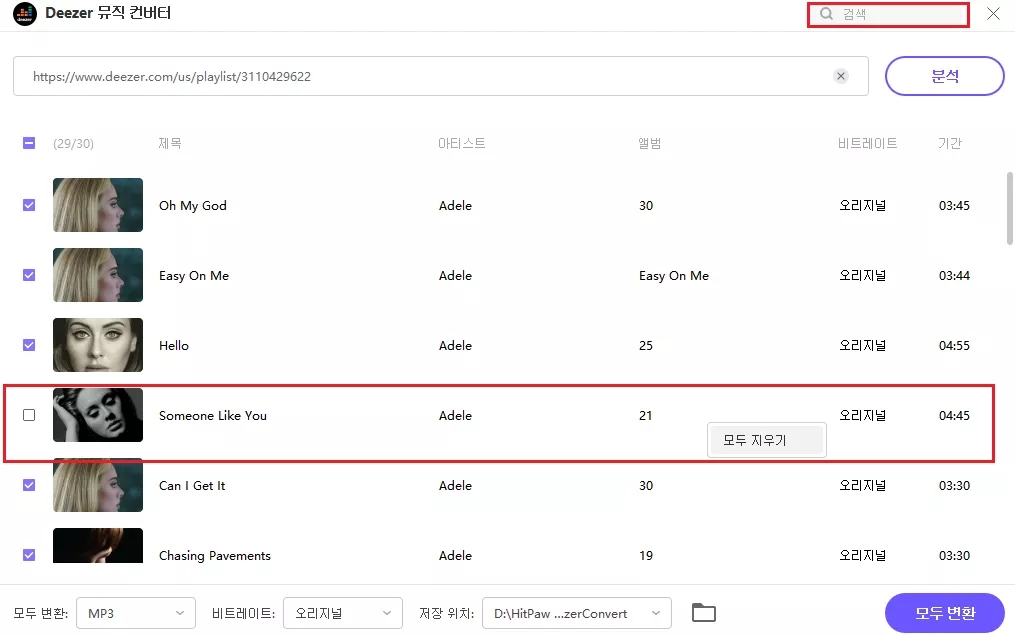Image resolution: width=1015 pixels, height=635 pixels.
Task: Click the Easy On Me album thumbnail
Action: pos(98,275)
